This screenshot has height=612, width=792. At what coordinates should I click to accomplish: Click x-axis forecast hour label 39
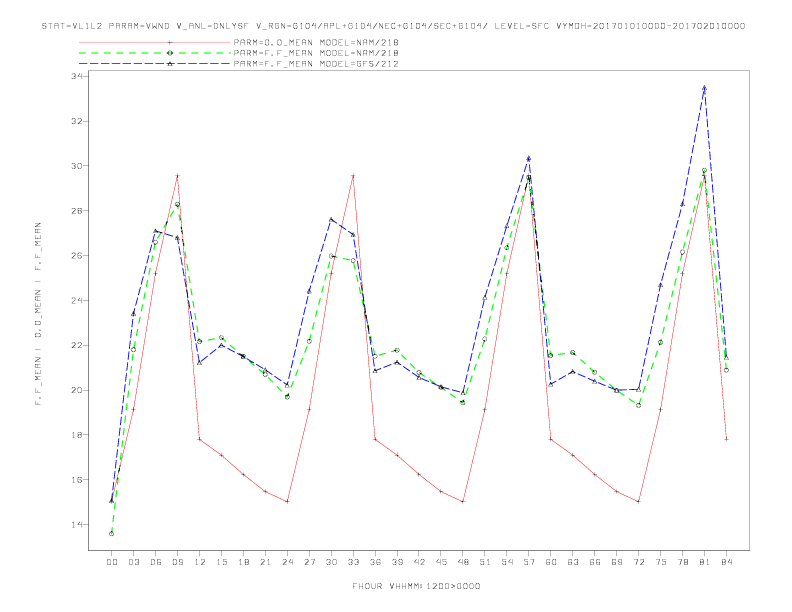[x=397, y=562]
